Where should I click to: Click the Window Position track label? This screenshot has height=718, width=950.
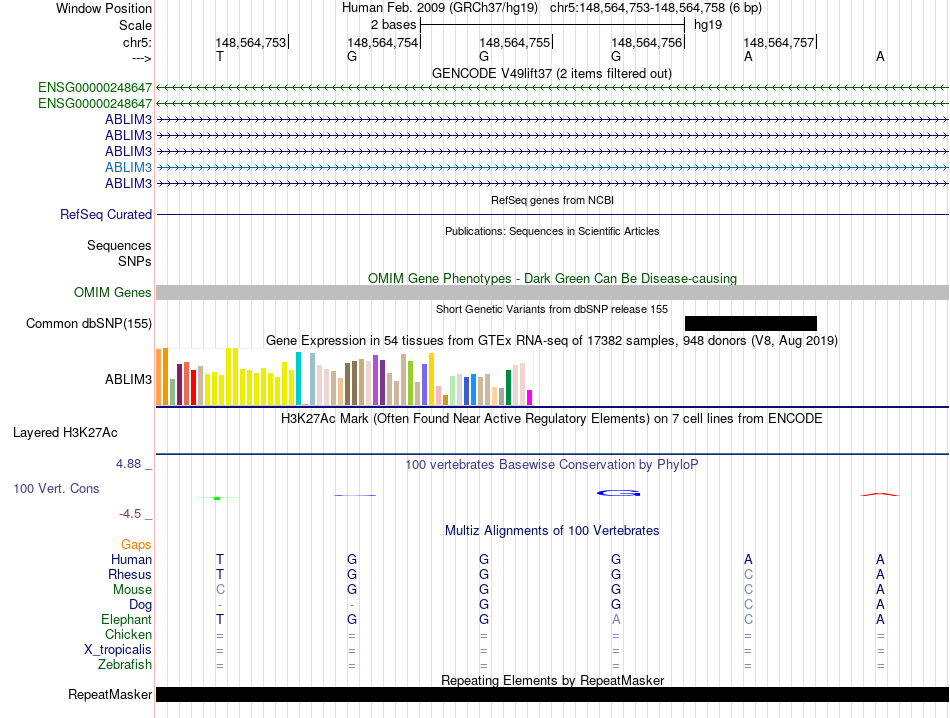pos(104,8)
